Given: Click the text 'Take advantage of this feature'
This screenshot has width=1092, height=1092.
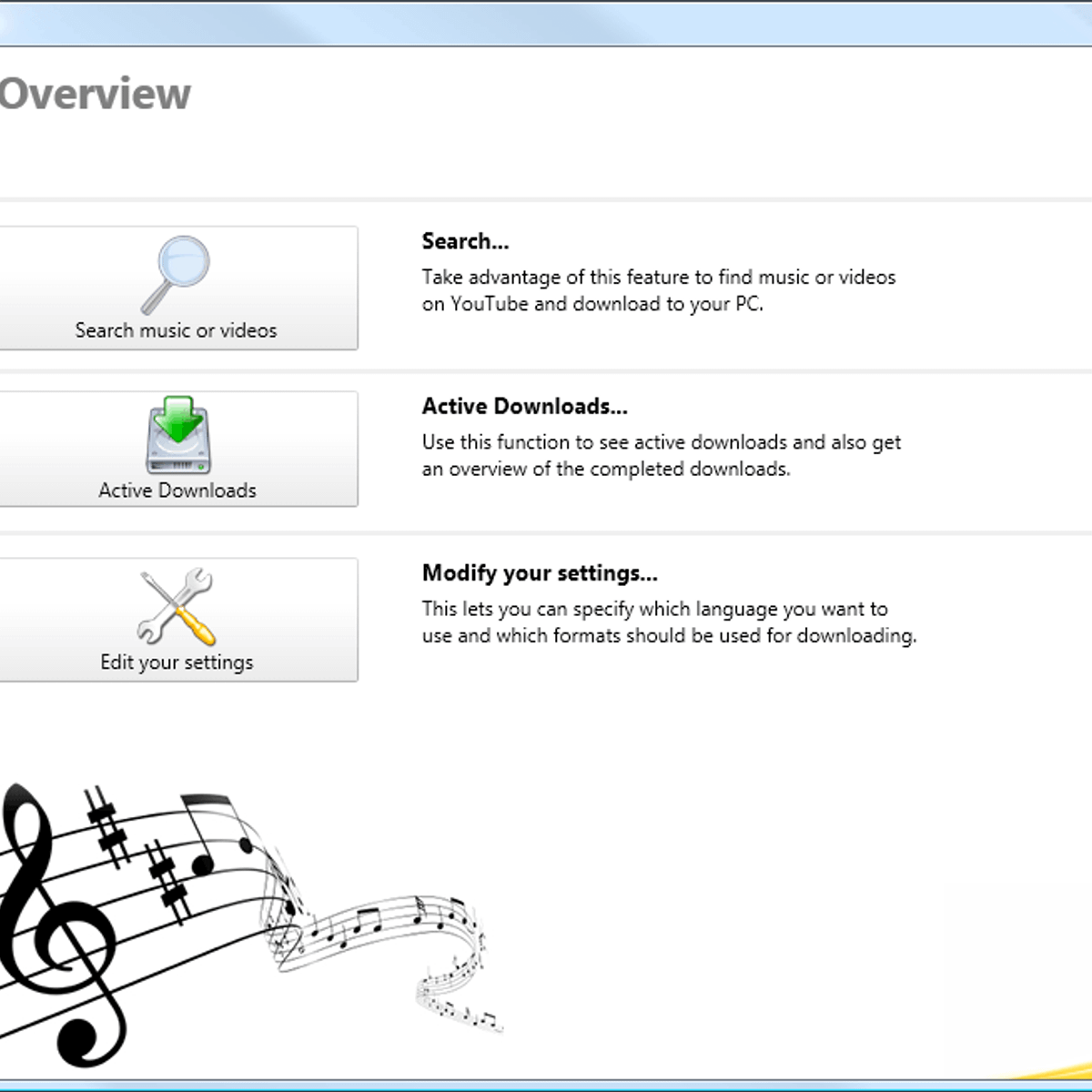Looking at the screenshot, I should pyautogui.click(x=556, y=278).
